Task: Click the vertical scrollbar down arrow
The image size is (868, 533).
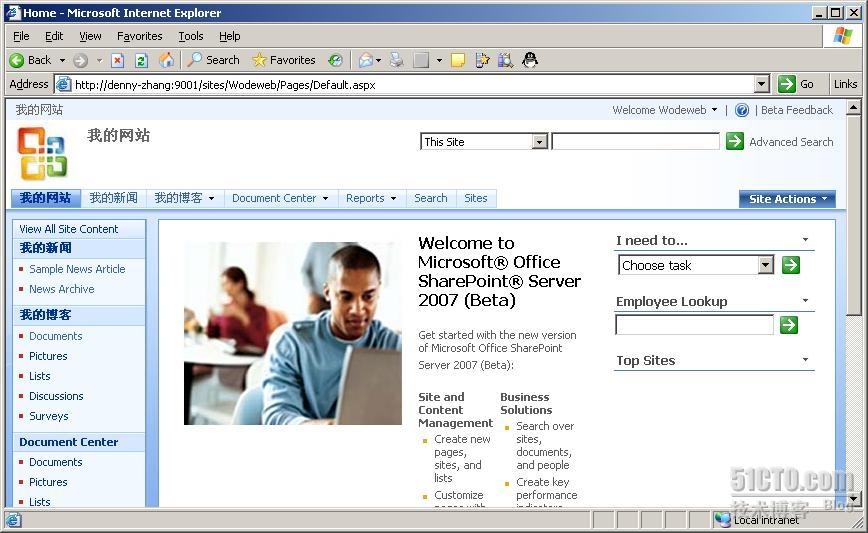Action: tap(854, 499)
